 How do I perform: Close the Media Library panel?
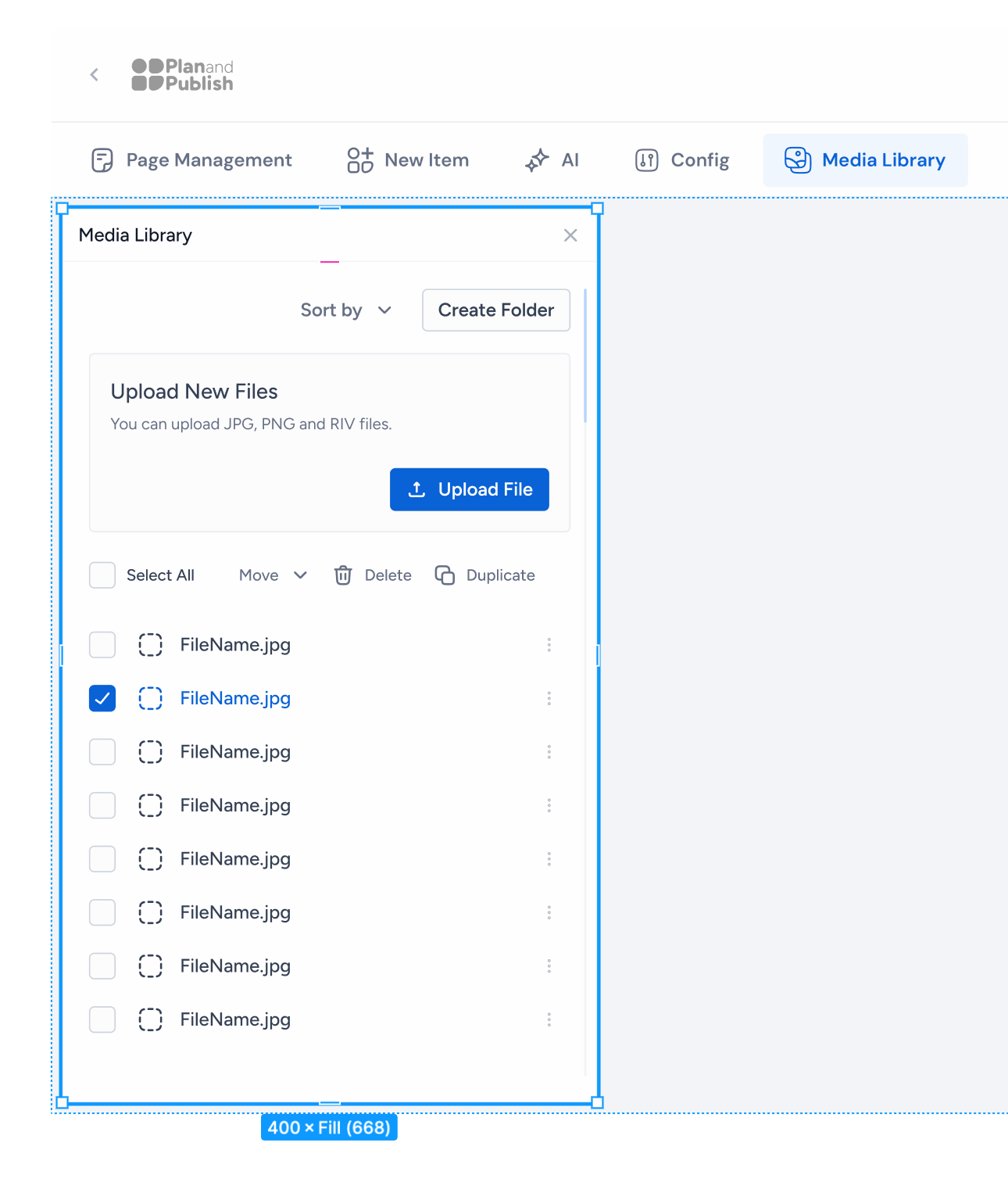[x=570, y=235]
